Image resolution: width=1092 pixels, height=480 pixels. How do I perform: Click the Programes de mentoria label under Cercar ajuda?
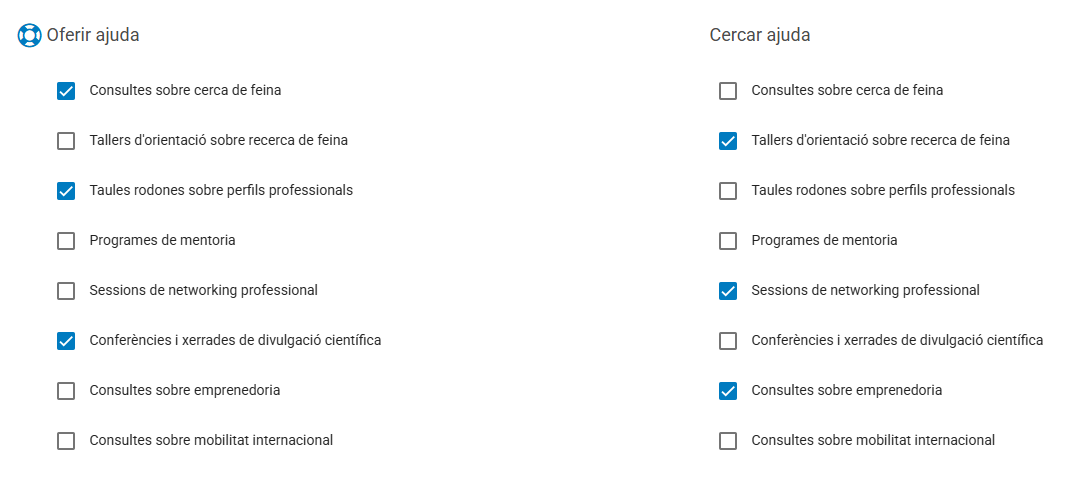point(824,240)
